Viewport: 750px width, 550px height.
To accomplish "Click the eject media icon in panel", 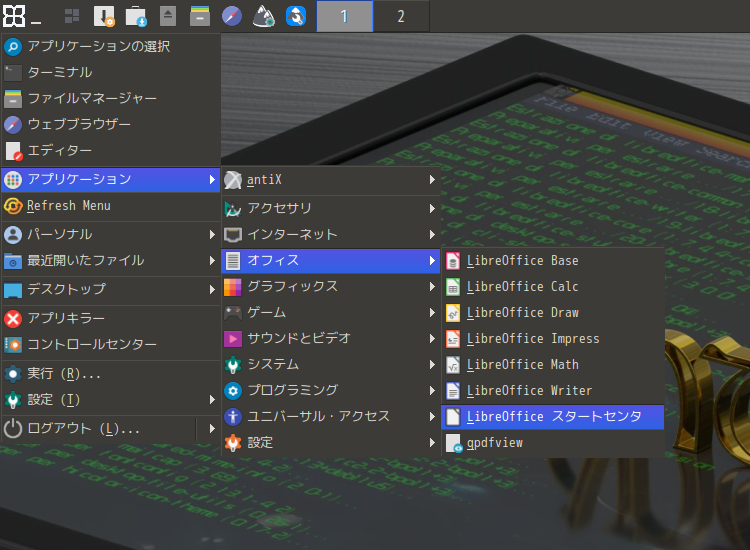I will (x=168, y=16).
